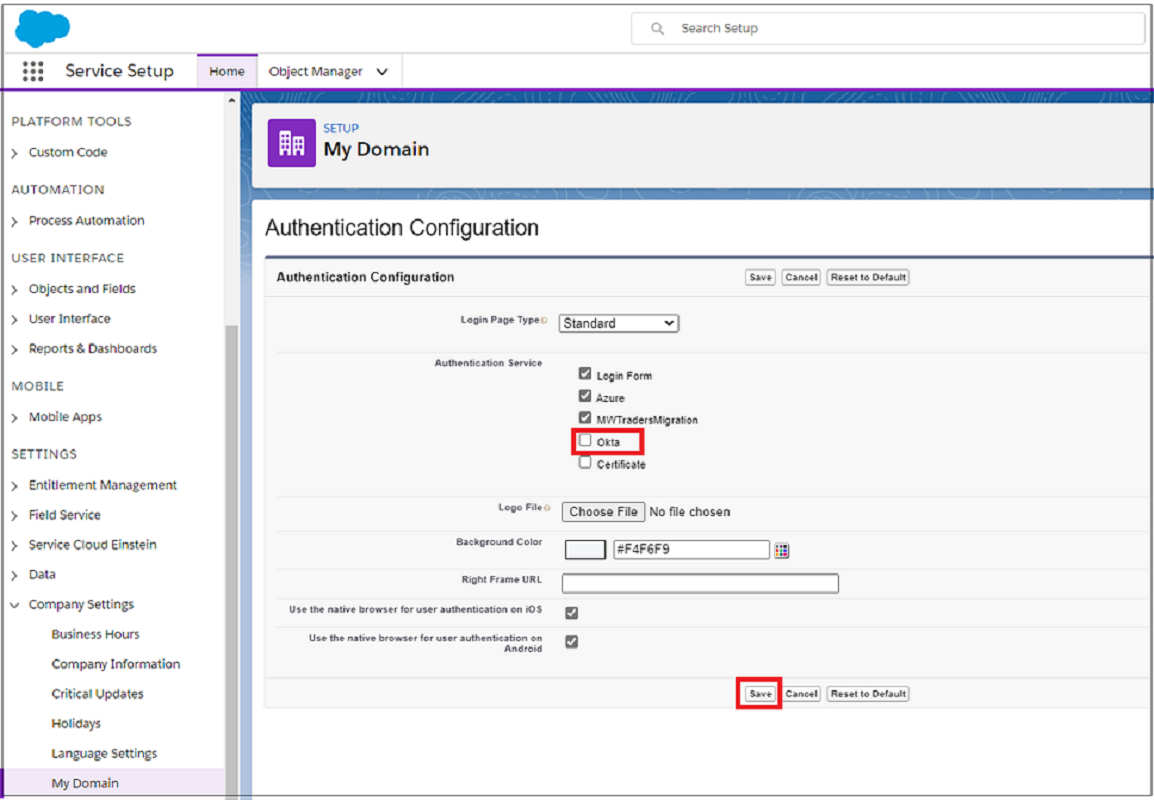This screenshot has height=800, width=1154.
Task: Check the Certificate authentication service
Action: pyautogui.click(x=585, y=461)
